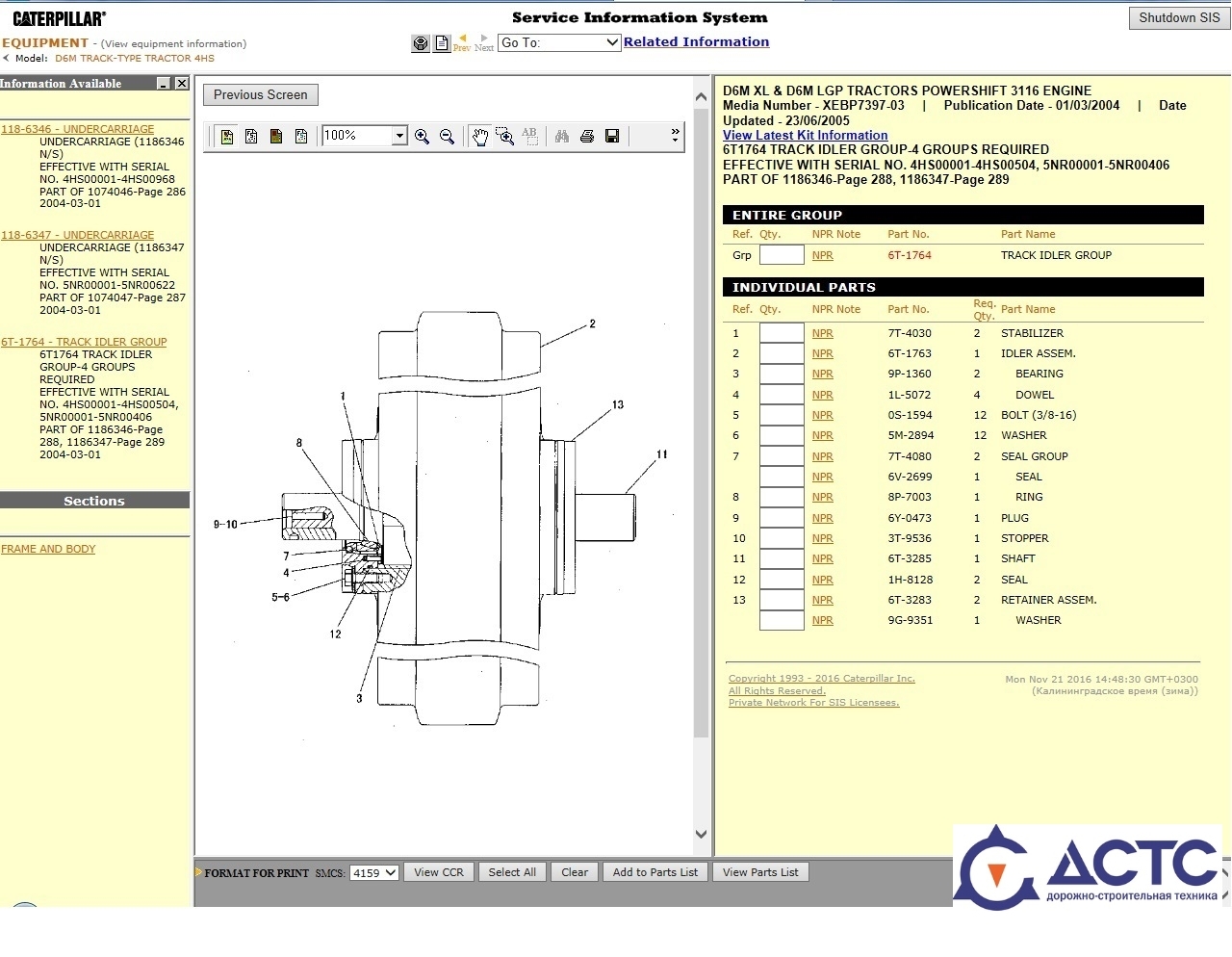Close the Information Available panel

point(181,84)
